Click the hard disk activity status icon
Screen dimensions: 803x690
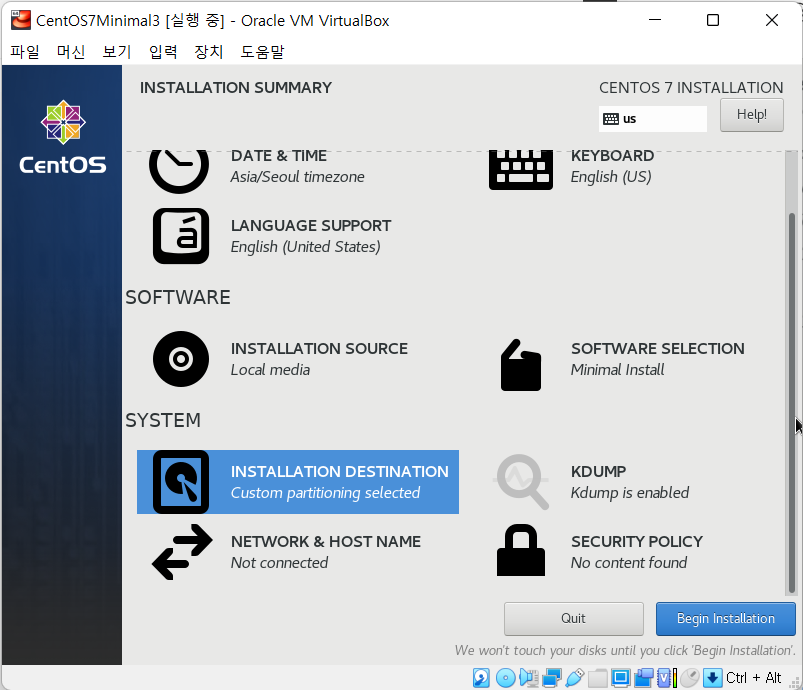click(x=481, y=678)
